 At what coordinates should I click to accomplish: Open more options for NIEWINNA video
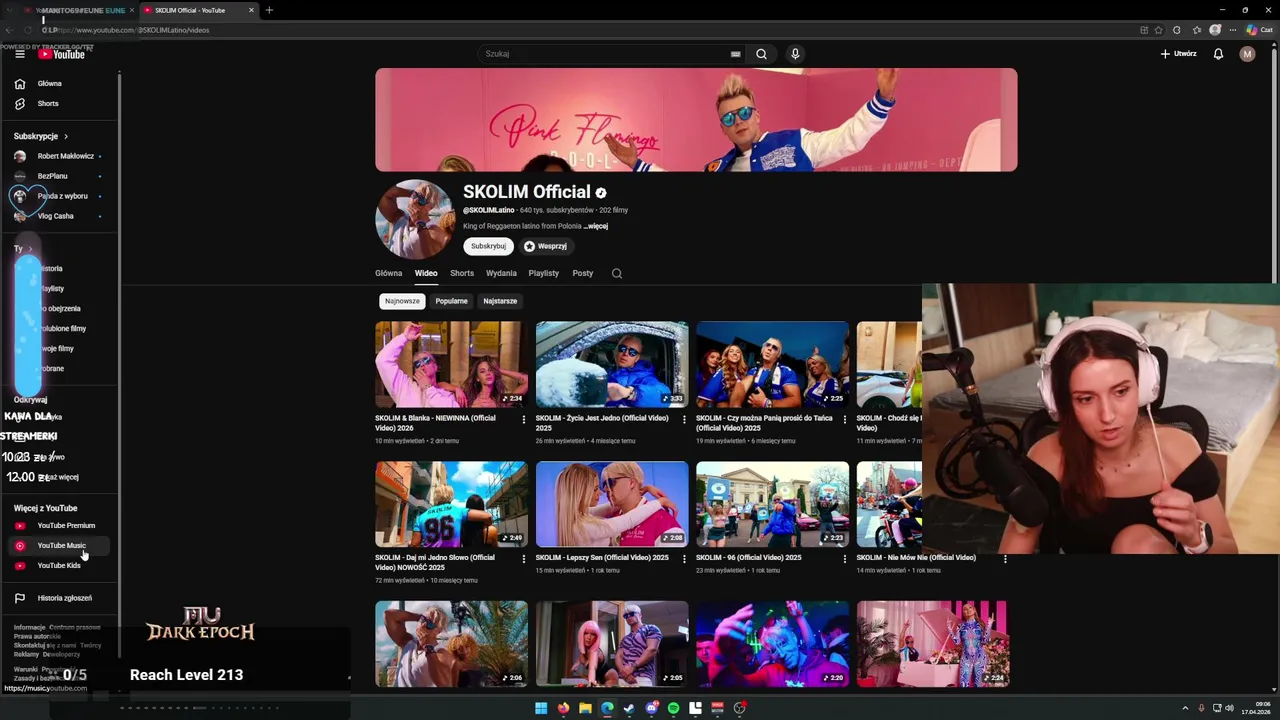[523, 420]
